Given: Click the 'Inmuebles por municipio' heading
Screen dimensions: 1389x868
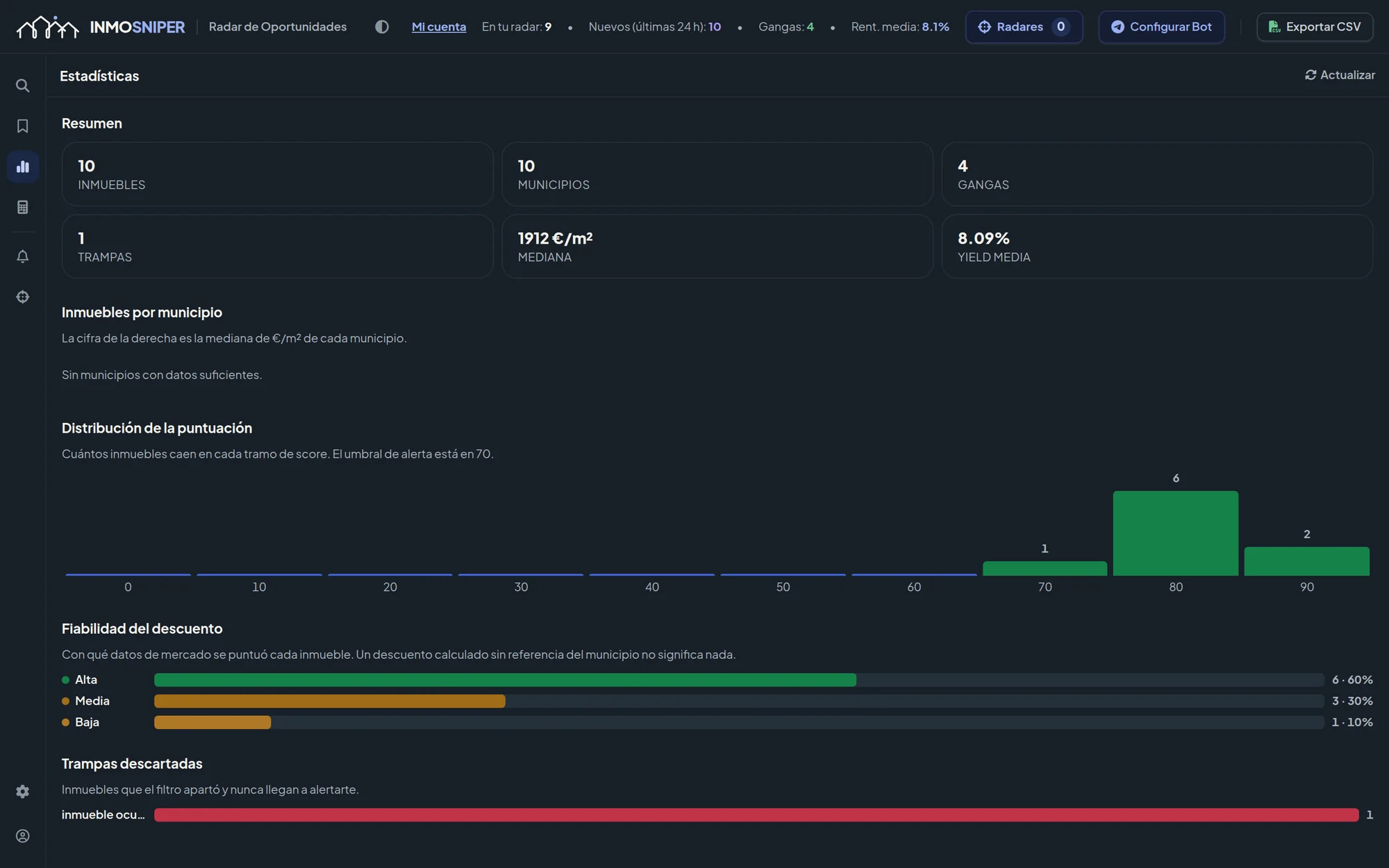Looking at the screenshot, I should pos(142,312).
